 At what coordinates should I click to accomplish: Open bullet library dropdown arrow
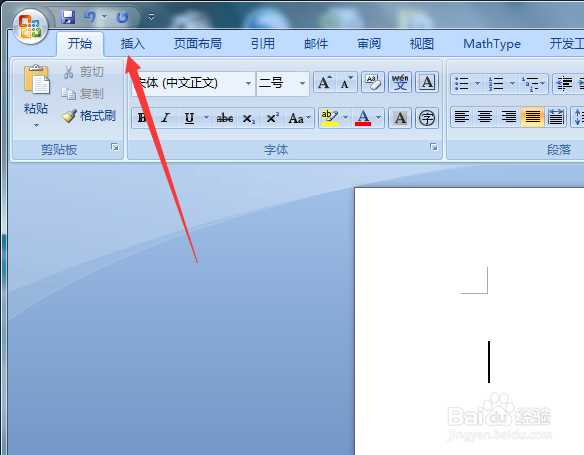[477, 83]
